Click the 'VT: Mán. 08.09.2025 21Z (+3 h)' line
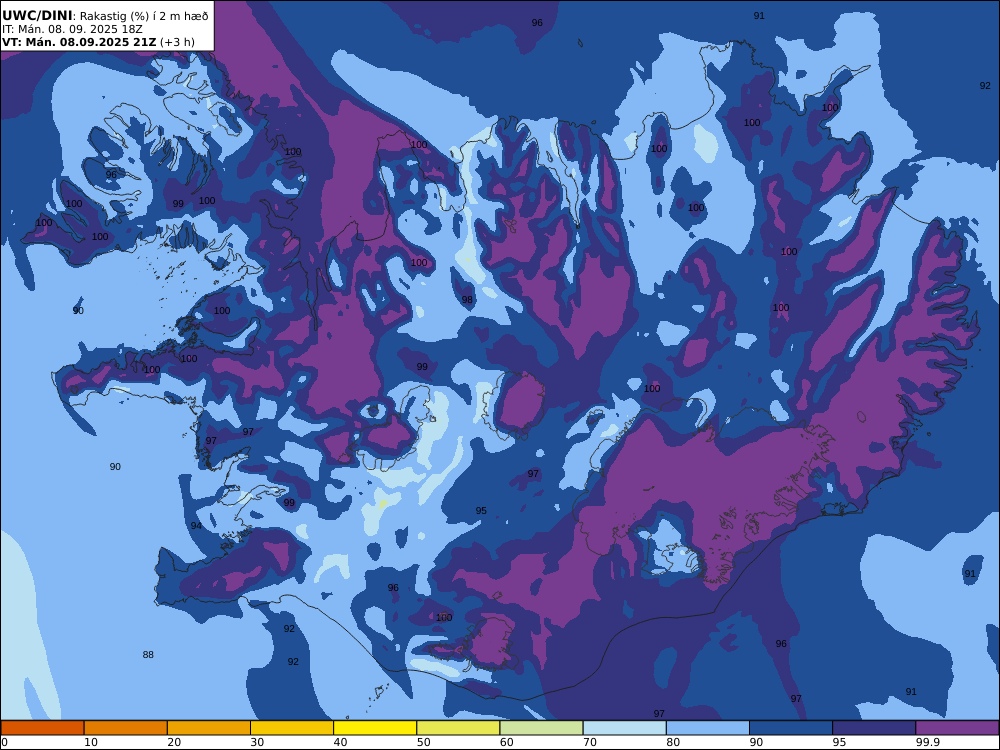 (98, 42)
